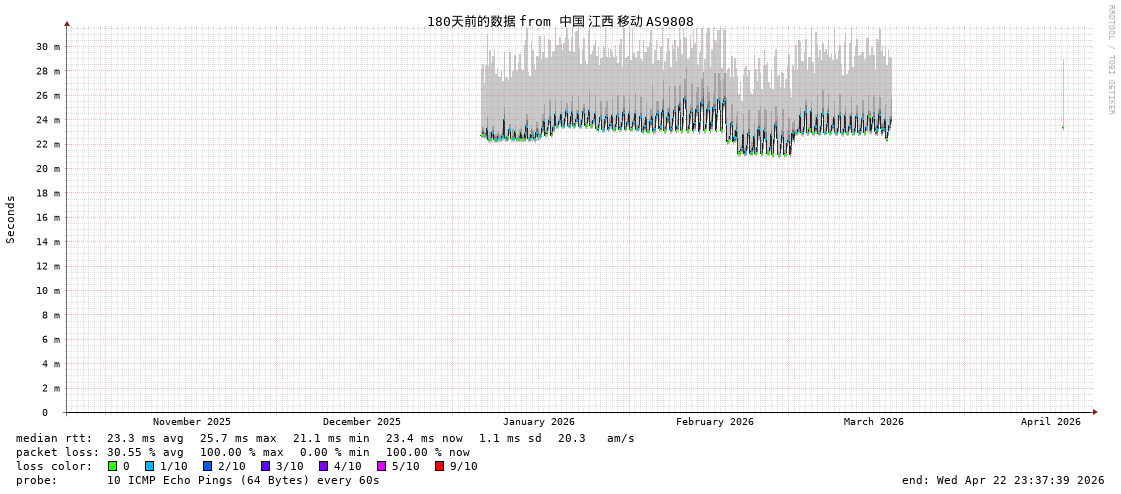The image size is (1121, 494).
Task: Click the median rtt statistics line
Action: (325, 438)
